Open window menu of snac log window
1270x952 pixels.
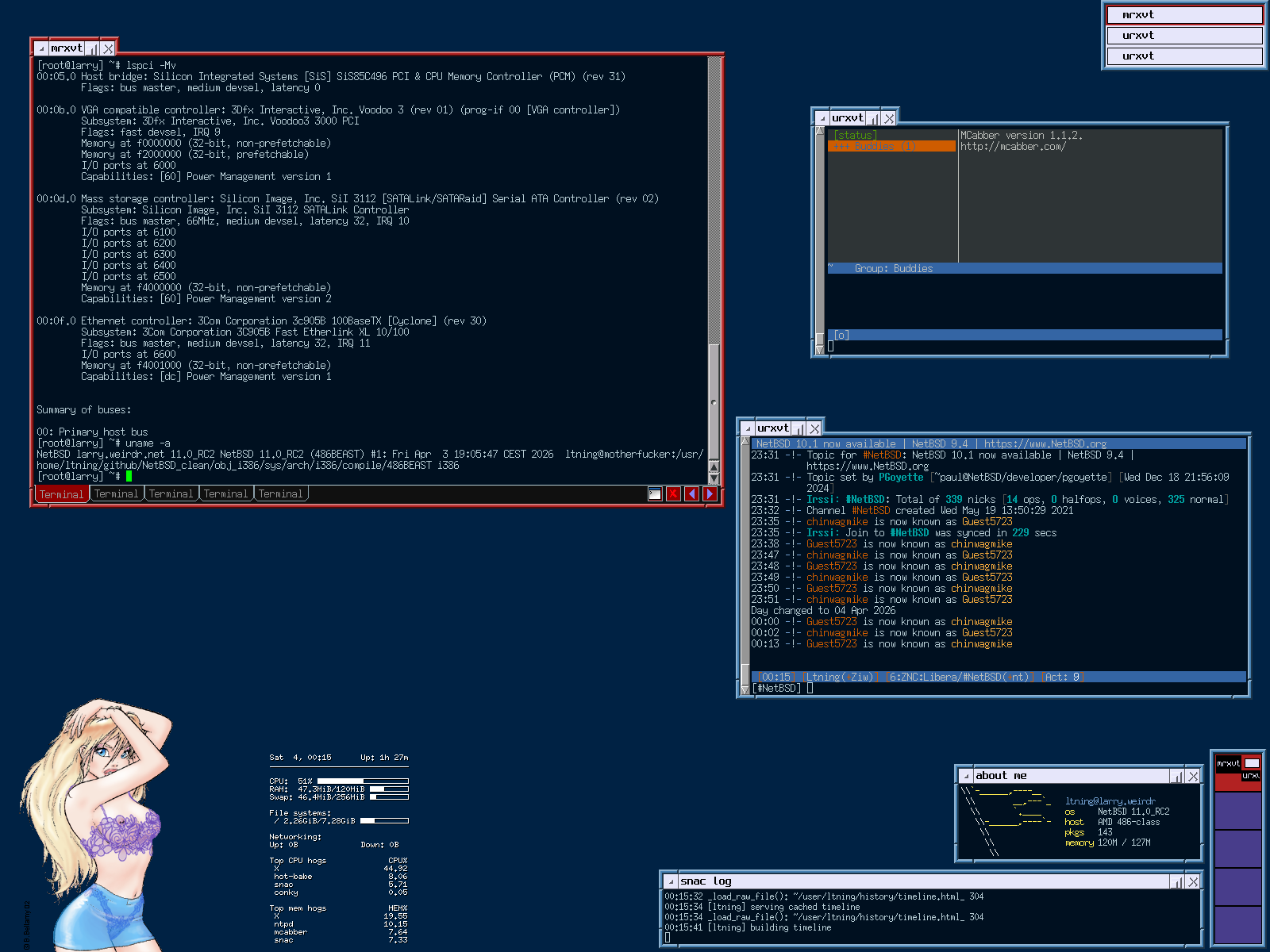pos(671,882)
